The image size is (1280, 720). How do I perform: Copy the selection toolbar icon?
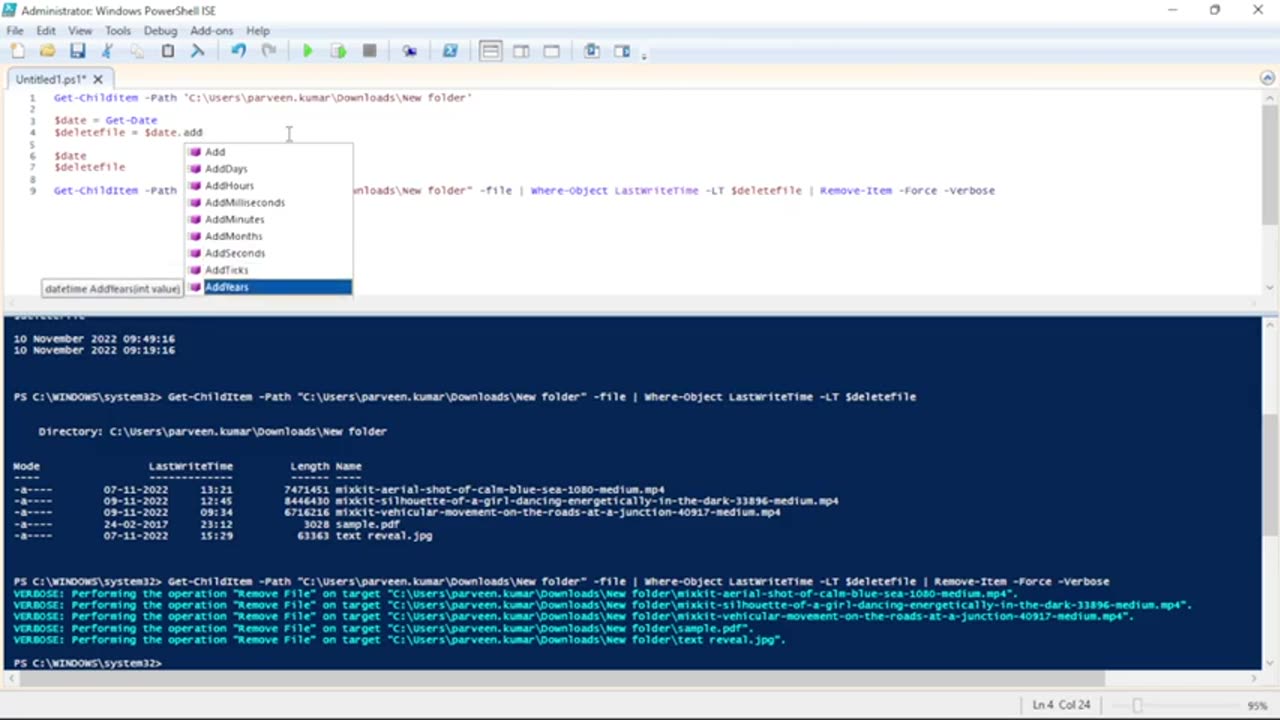137,51
